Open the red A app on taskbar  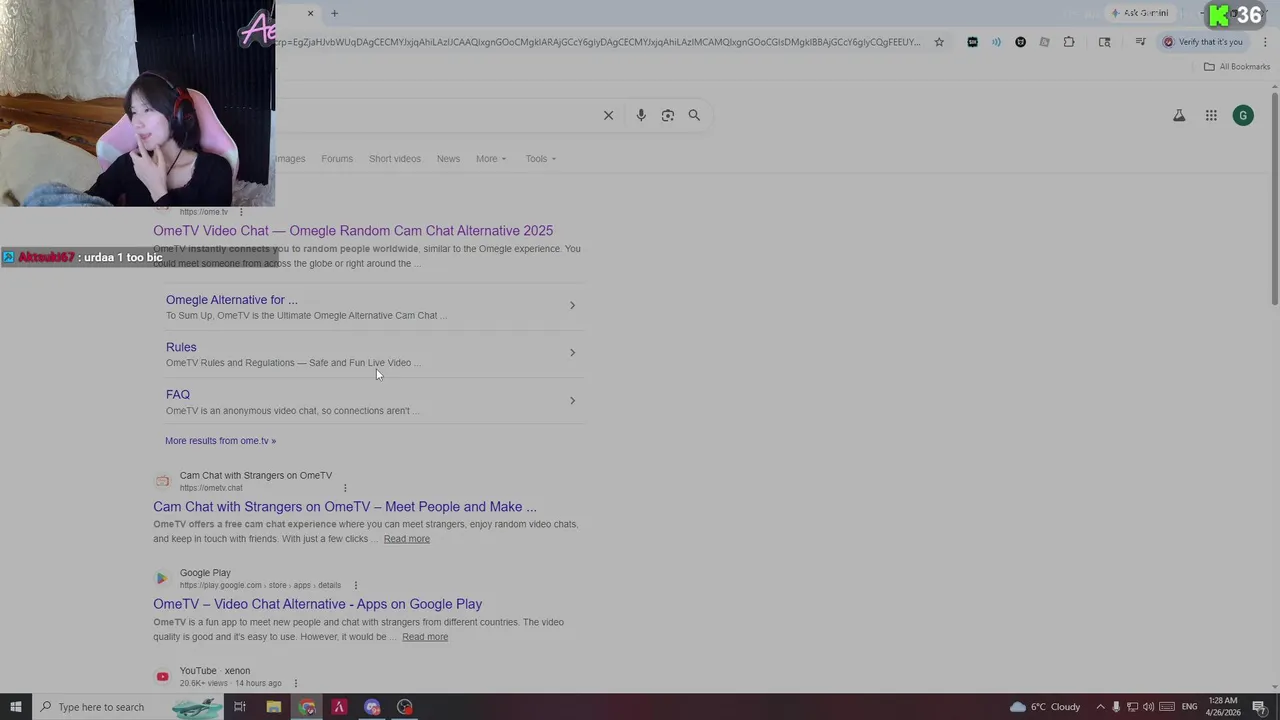339,707
